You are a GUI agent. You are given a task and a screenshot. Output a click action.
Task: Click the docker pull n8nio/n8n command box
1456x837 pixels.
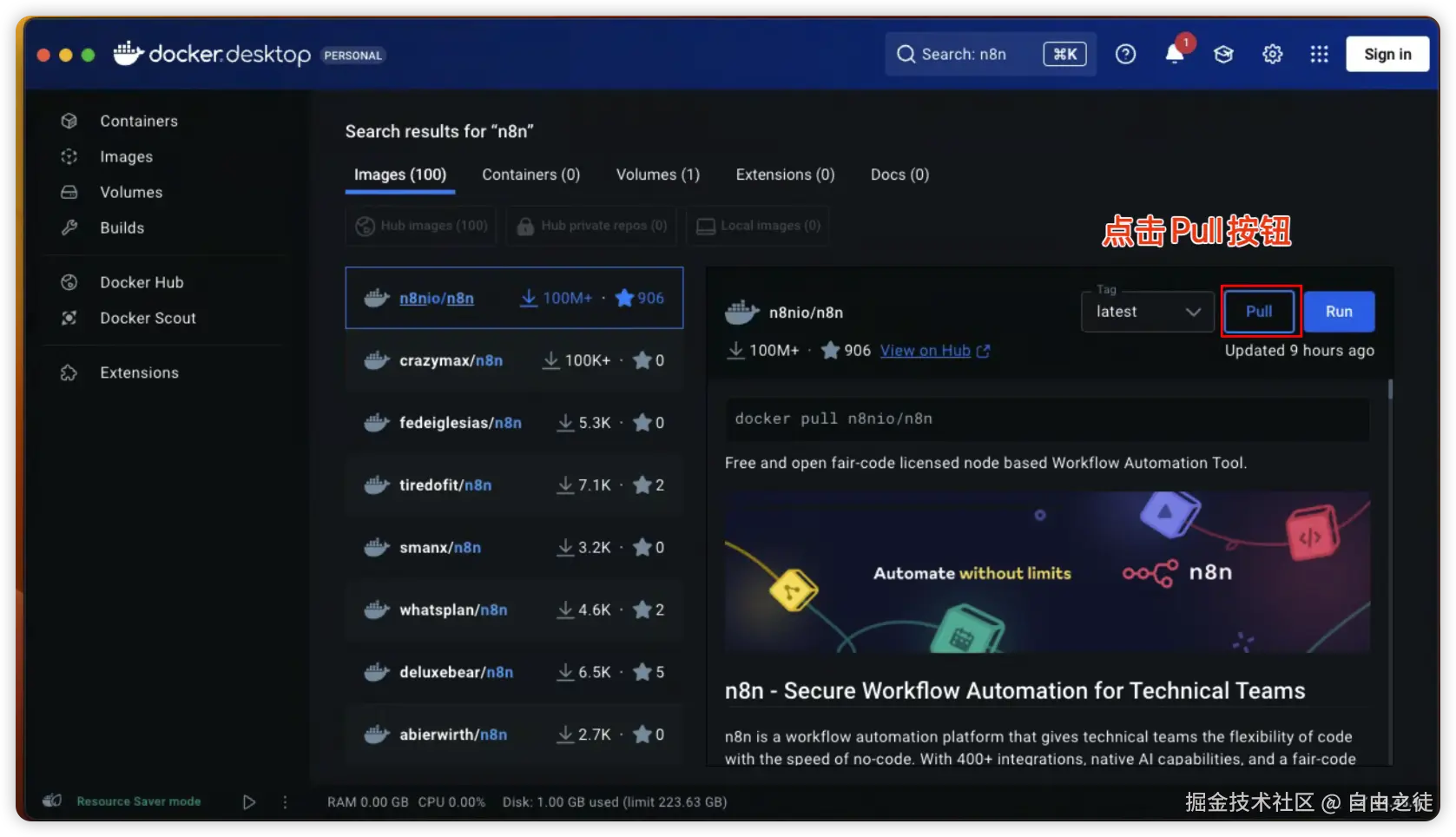coord(1047,418)
